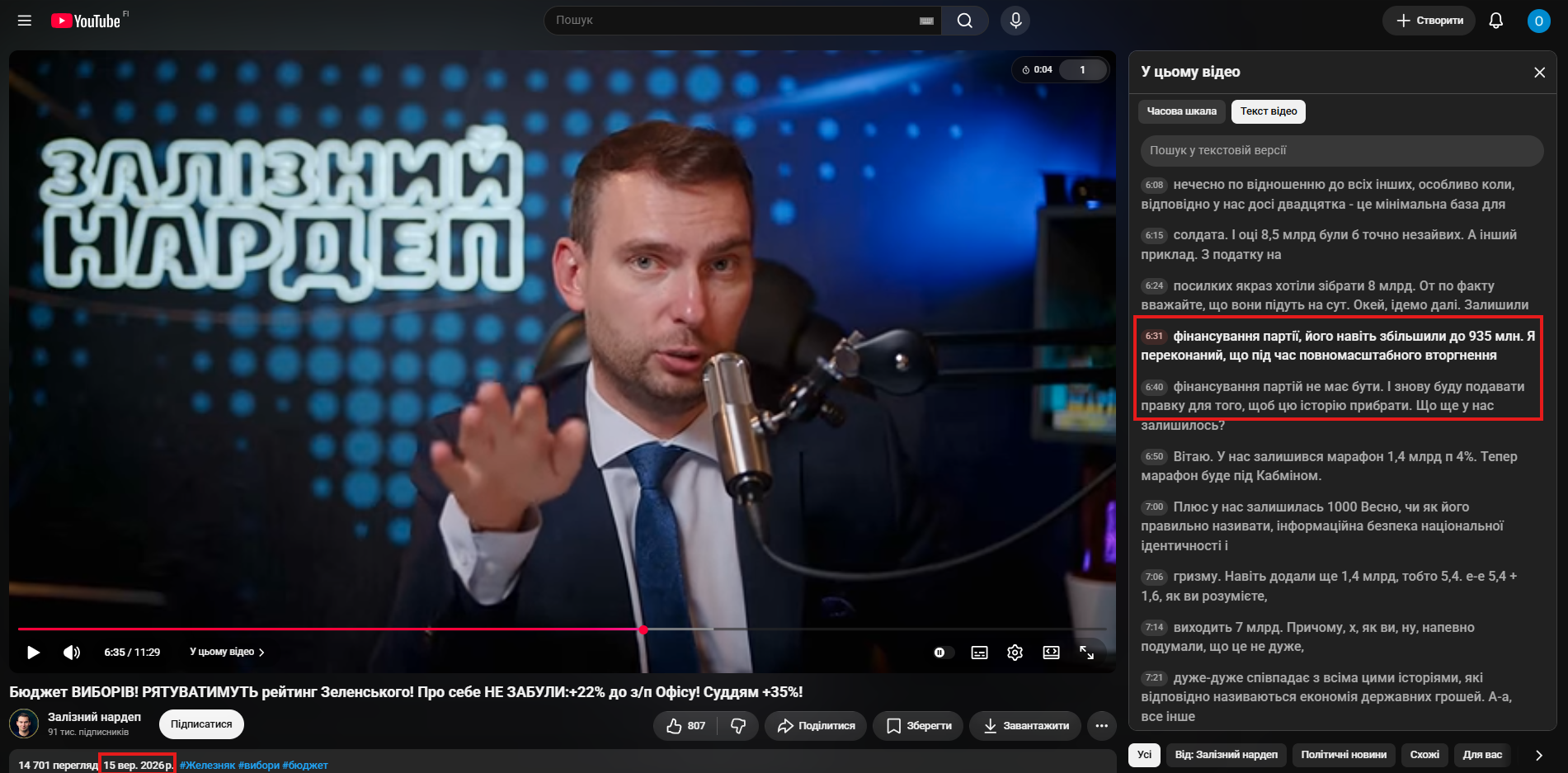
Task: Close the 'У цьому відео' panel
Action: coord(1539,73)
